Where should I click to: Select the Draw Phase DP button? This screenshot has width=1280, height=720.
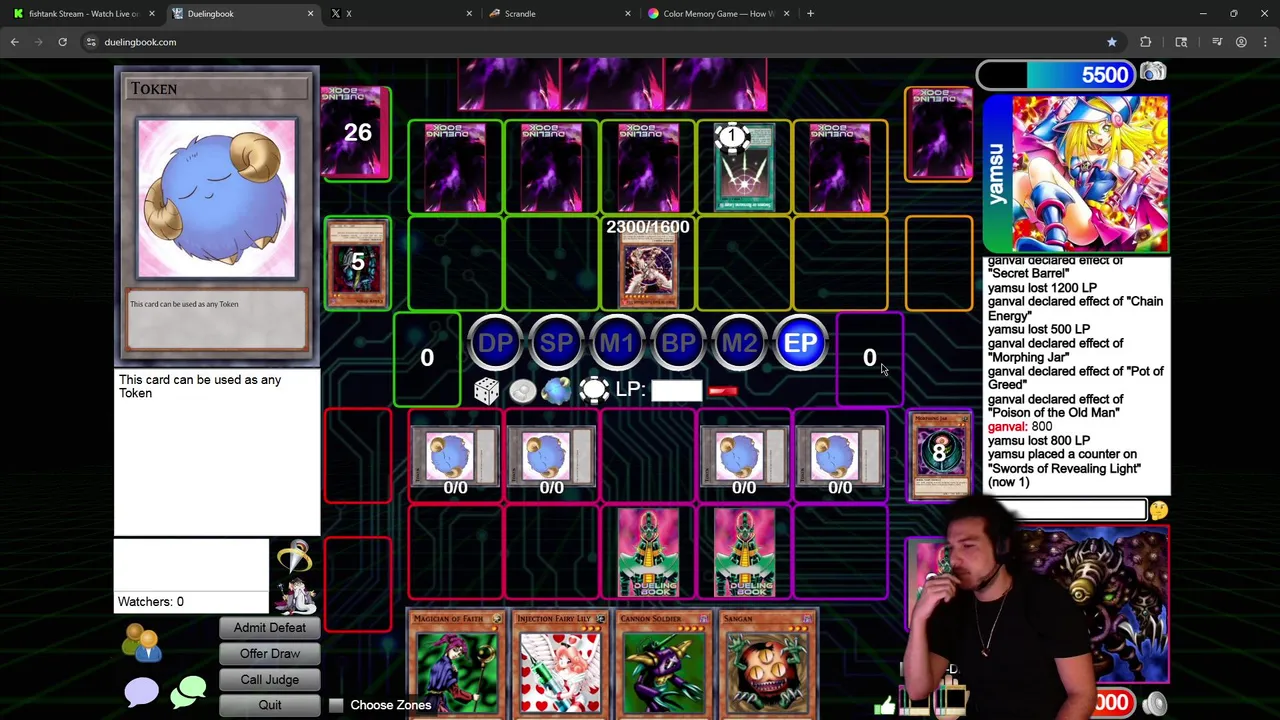click(495, 343)
